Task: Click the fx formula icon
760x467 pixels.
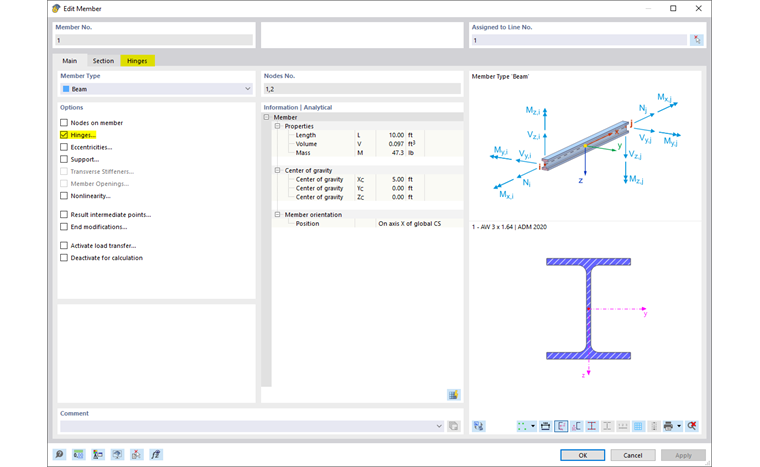Action: [x=156, y=454]
